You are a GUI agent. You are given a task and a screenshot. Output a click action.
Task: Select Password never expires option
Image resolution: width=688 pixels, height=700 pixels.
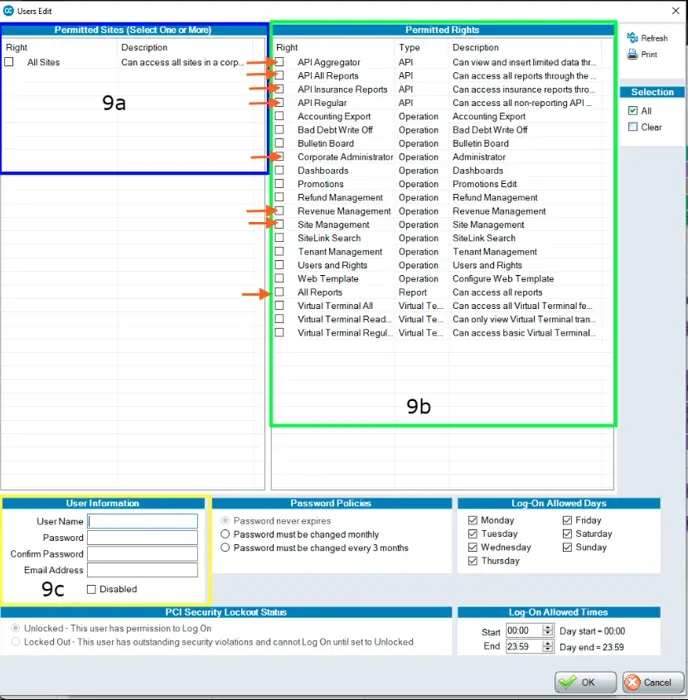[x=225, y=521]
